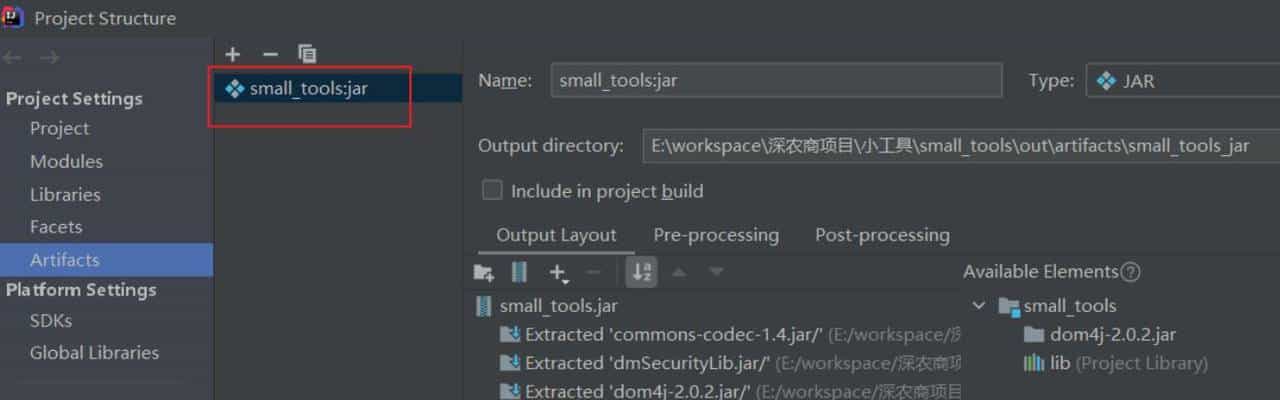Remove the selected artifact with the minus icon
This screenshot has width=1280, height=400.
click(x=270, y=54)
